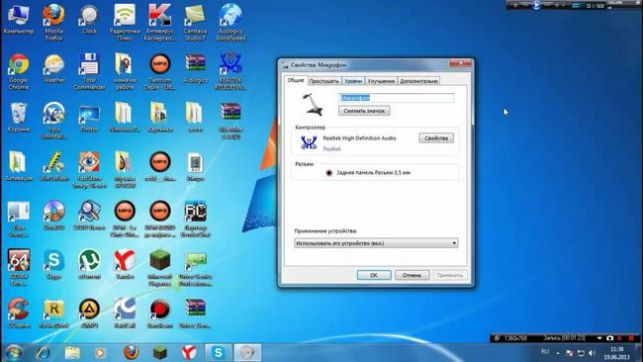Open the CCleaner desktop shortcut
Screen dimensions: 643x362
(x=18, y=314)
